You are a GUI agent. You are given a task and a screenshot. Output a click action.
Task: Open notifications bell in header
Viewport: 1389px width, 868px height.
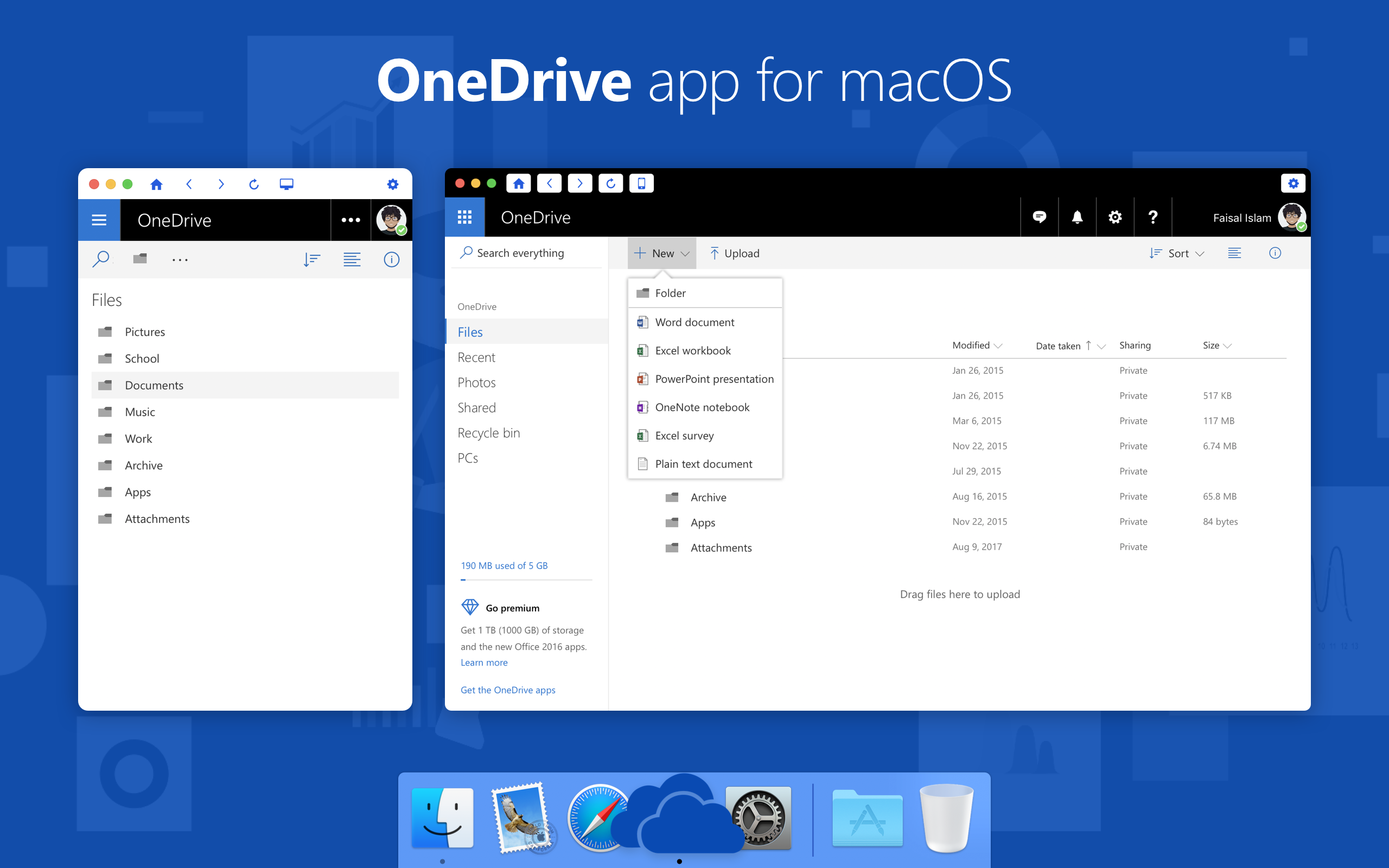point(1078,217)
